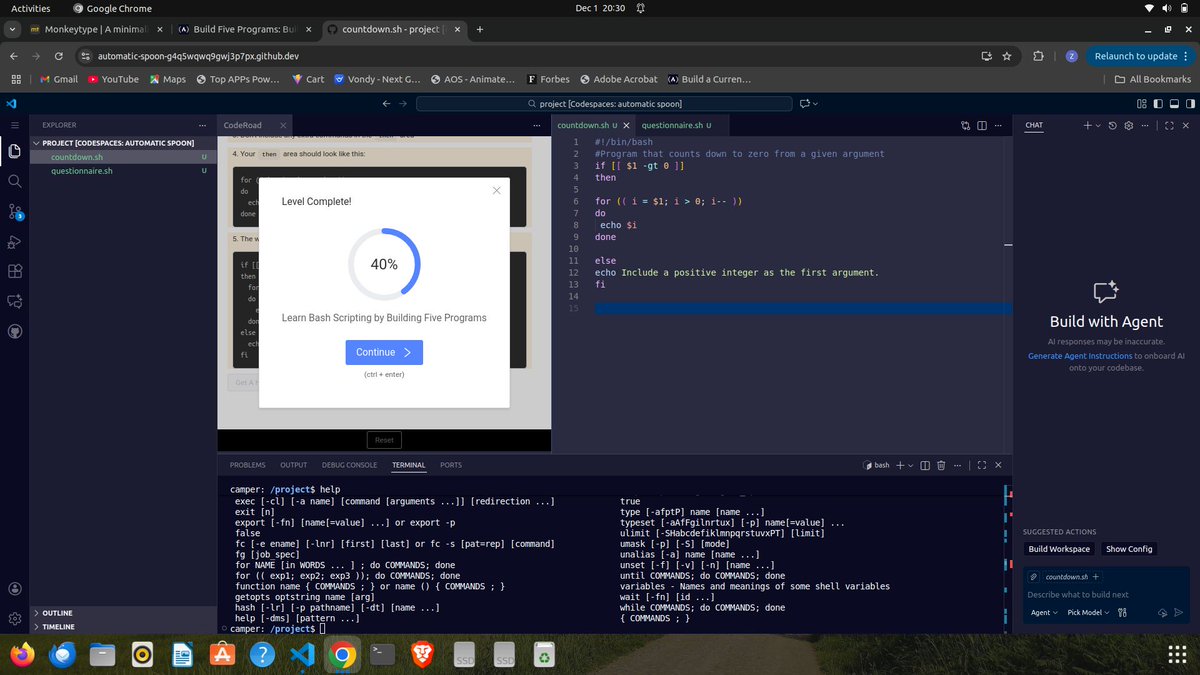
Task: Open Run and Debug view
Action: (14, 241)
